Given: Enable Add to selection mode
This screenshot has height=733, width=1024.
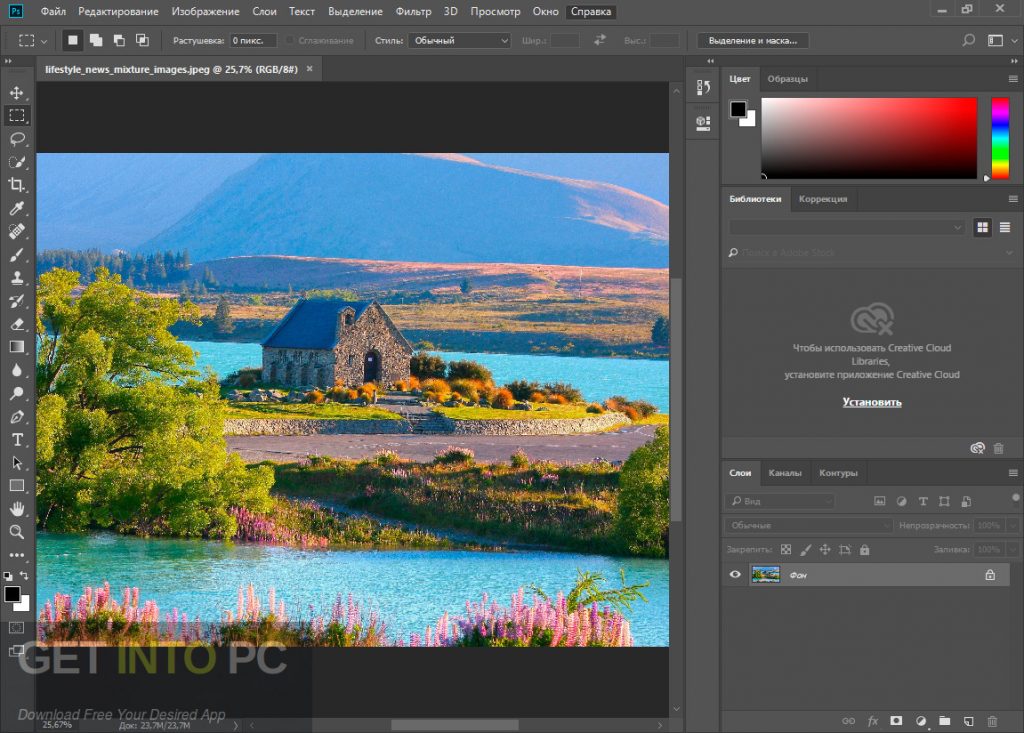Looking at the screenshot, I should pyautogui.click(x=96, y=41).
